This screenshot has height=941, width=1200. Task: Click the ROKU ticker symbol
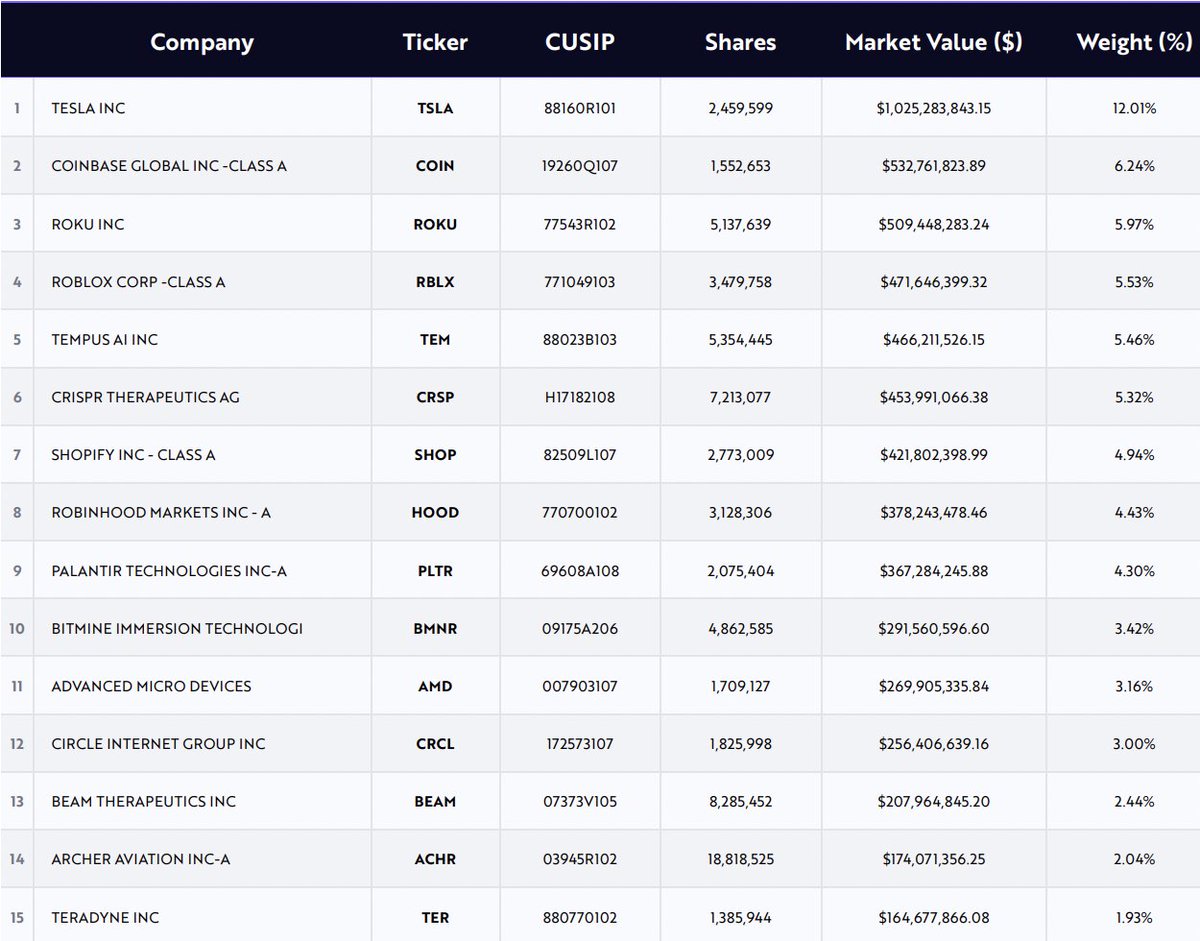435,224
